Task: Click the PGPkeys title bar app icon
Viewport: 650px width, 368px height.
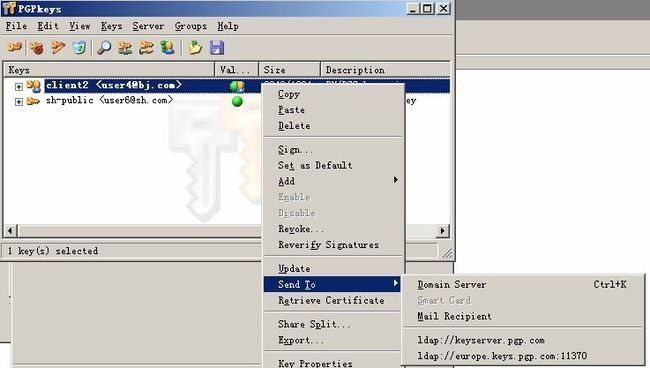Action: (9, 8)
